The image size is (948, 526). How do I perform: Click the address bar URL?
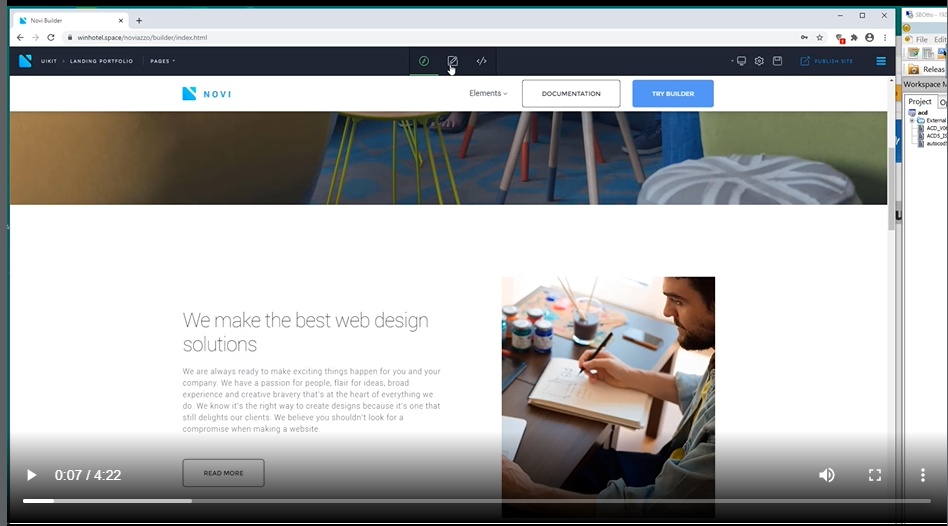142,37
